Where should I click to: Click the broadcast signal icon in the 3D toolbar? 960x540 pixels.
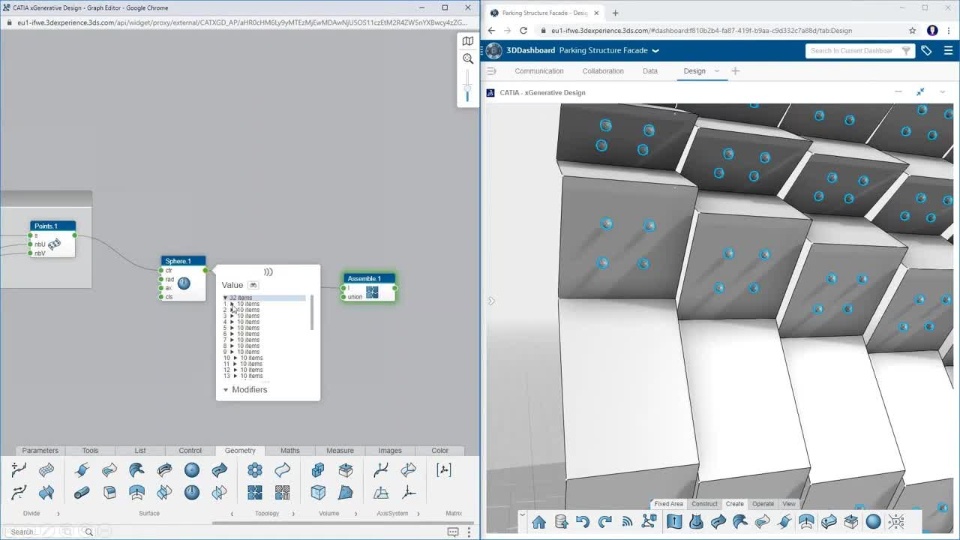[627, 522]
